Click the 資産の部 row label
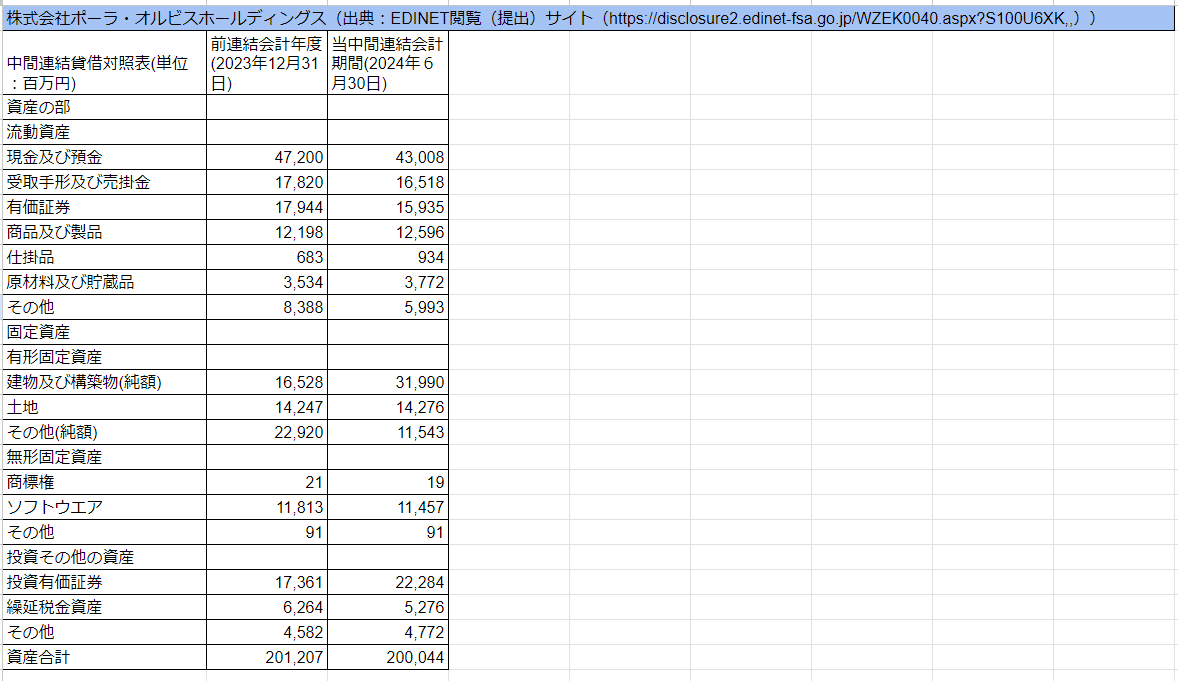The width and height of the screenshot is (1178, 681). tap(104, 107)
